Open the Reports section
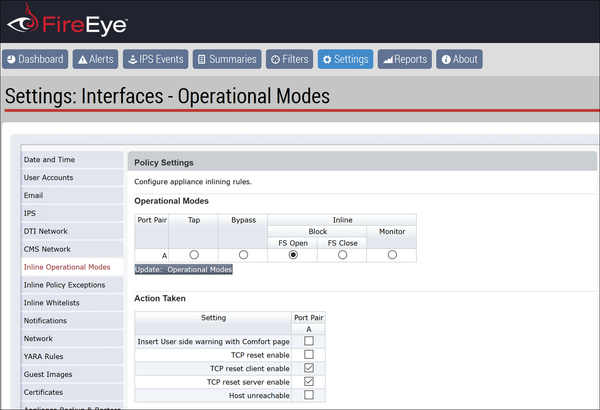600x410 pixels. pos(405,59)
